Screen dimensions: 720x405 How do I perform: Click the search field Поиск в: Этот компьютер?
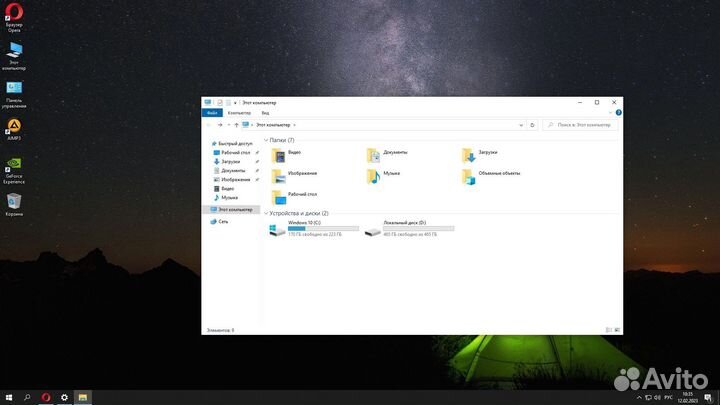[x=580, y=125]
